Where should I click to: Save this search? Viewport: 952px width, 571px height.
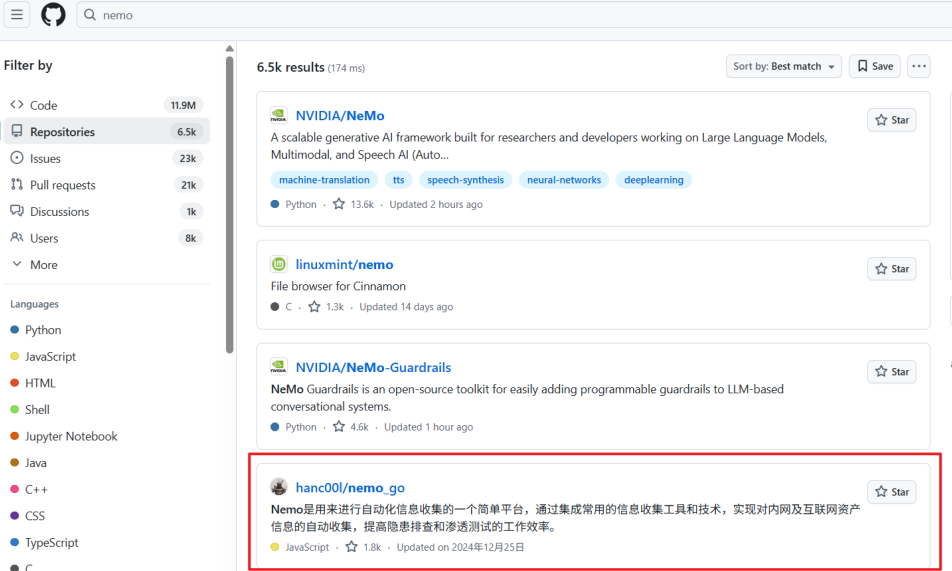coord(874,66)
